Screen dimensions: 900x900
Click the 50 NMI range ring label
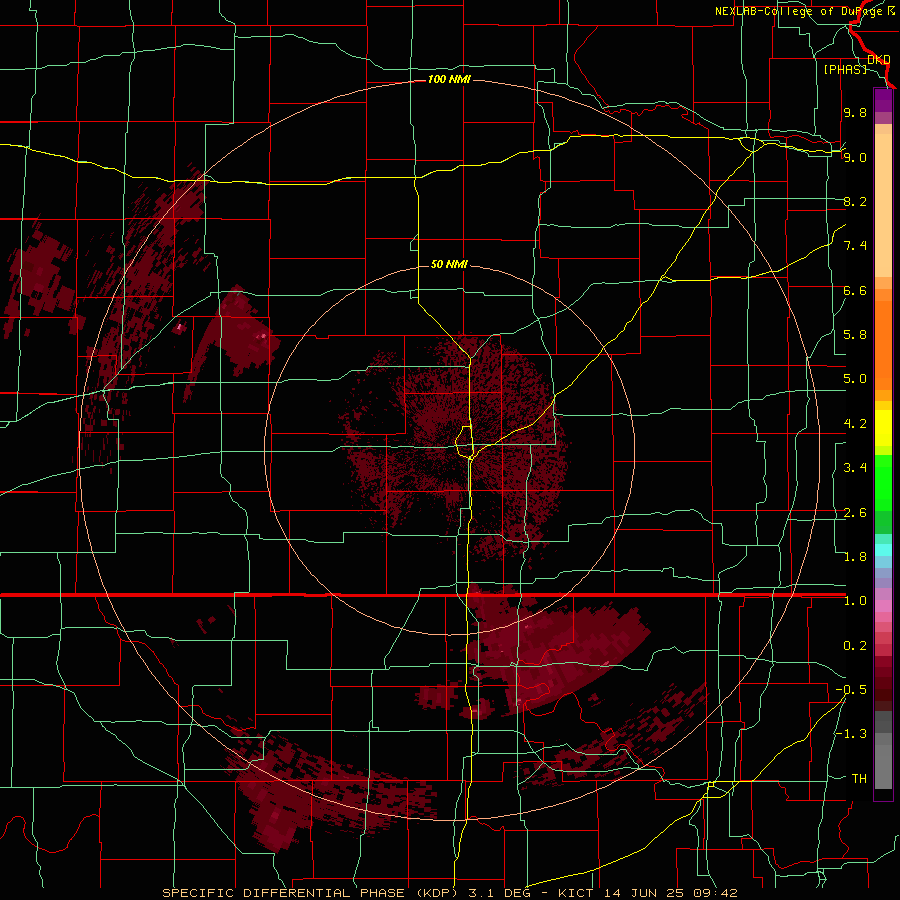(449, 264)
